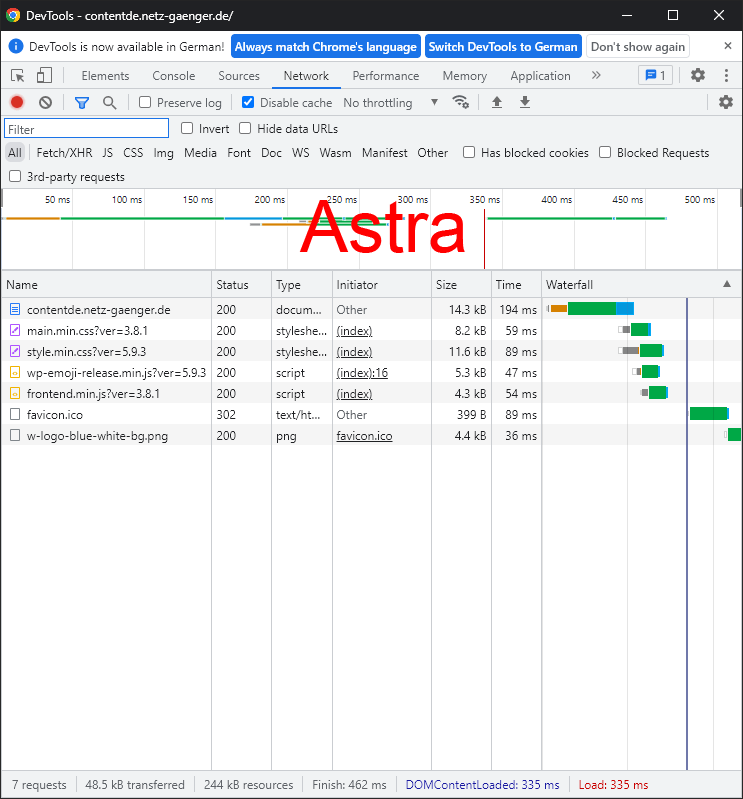Sort by Time column header

[516, 284]
